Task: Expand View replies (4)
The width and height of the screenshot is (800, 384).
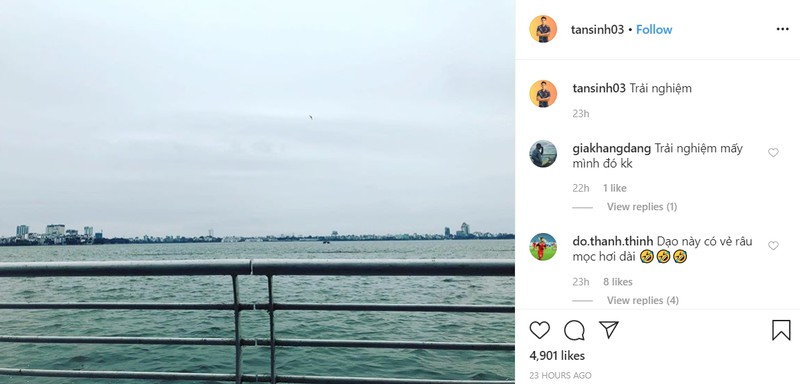Action: (643, 300)
